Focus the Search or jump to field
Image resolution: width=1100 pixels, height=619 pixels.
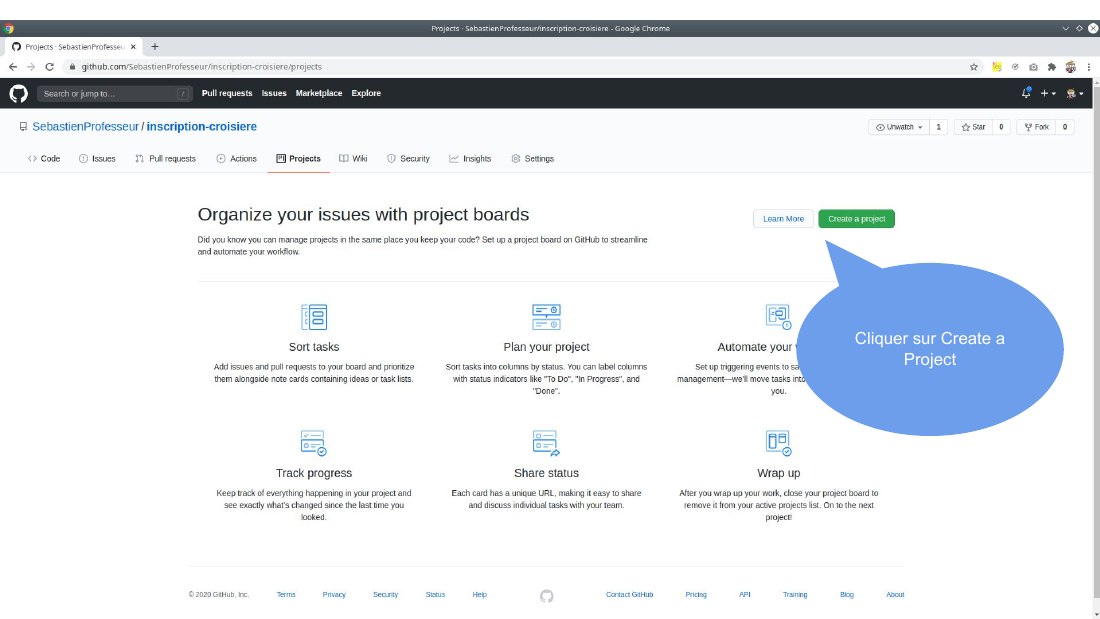(x=114, y=93)
